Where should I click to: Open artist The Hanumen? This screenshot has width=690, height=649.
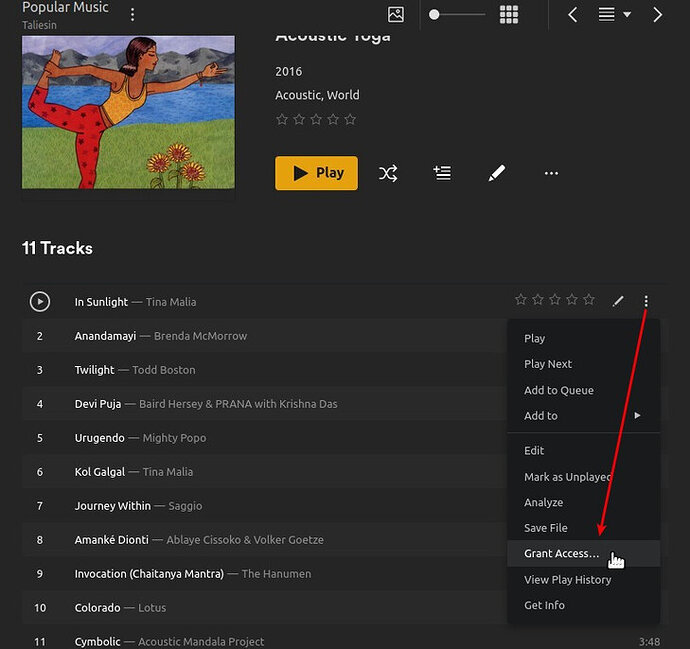tap(276, 574)
